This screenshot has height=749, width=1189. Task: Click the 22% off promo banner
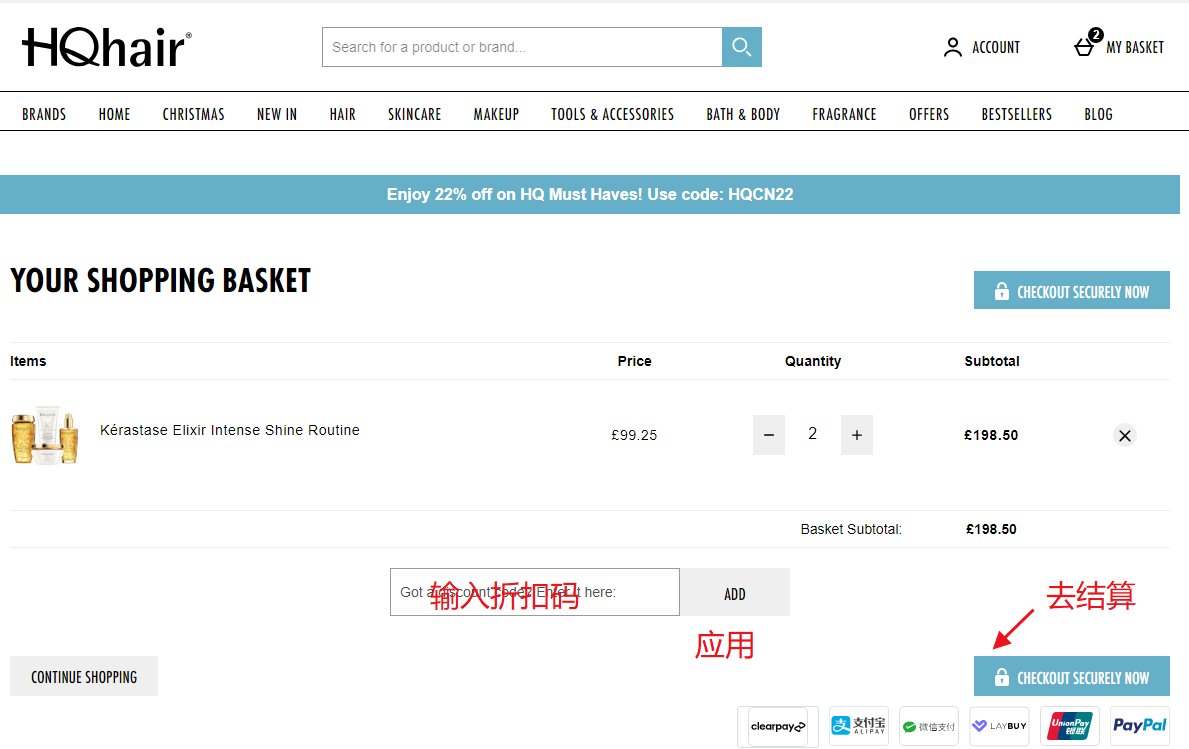[x=590, y=194]
